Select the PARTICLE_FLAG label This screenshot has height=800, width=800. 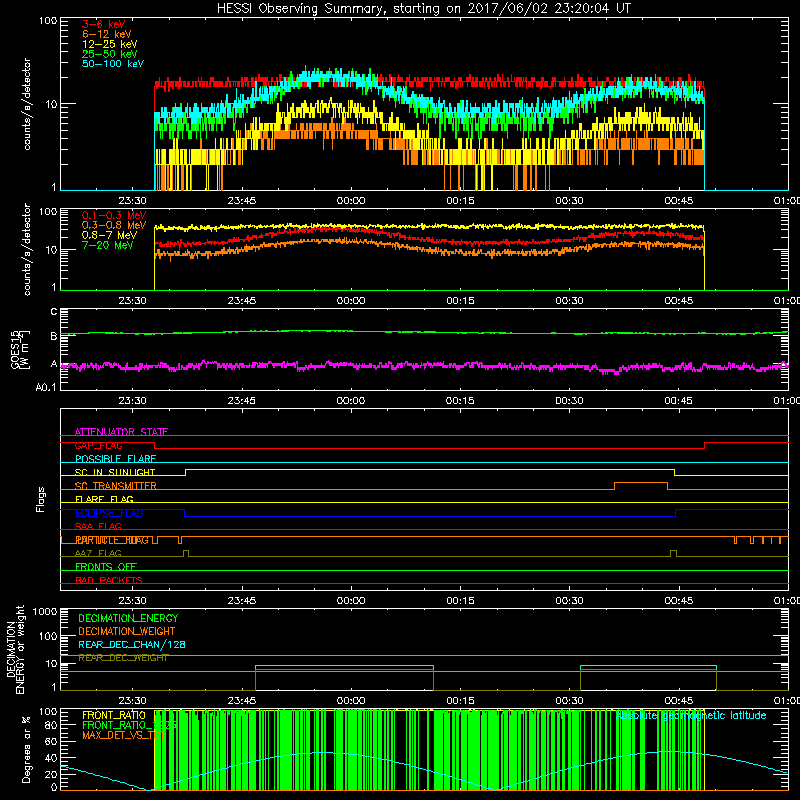(112, 540)
